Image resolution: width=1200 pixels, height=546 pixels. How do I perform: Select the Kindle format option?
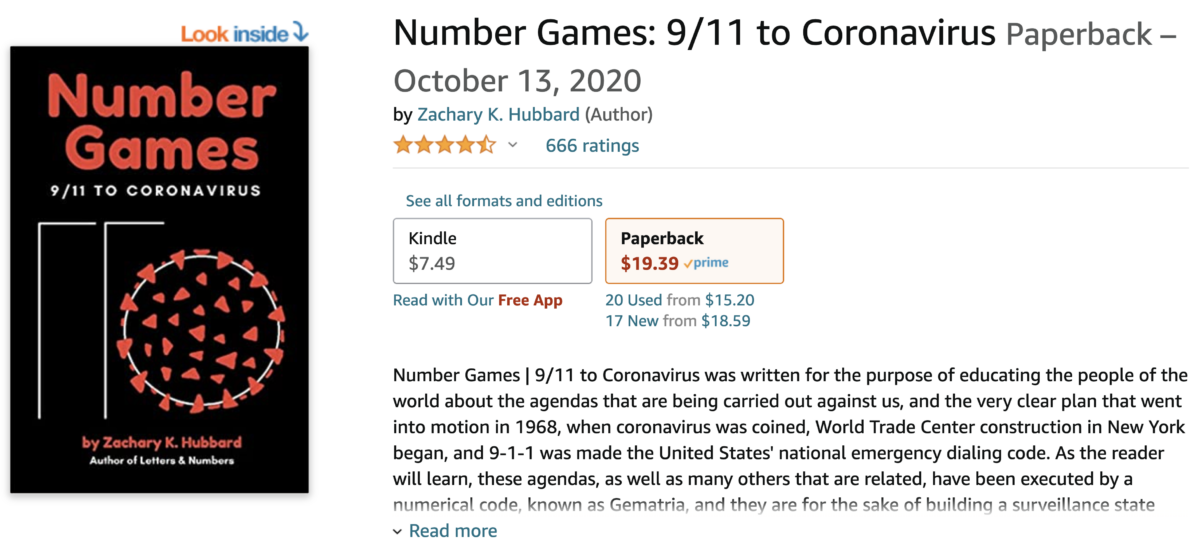(492, 251)
